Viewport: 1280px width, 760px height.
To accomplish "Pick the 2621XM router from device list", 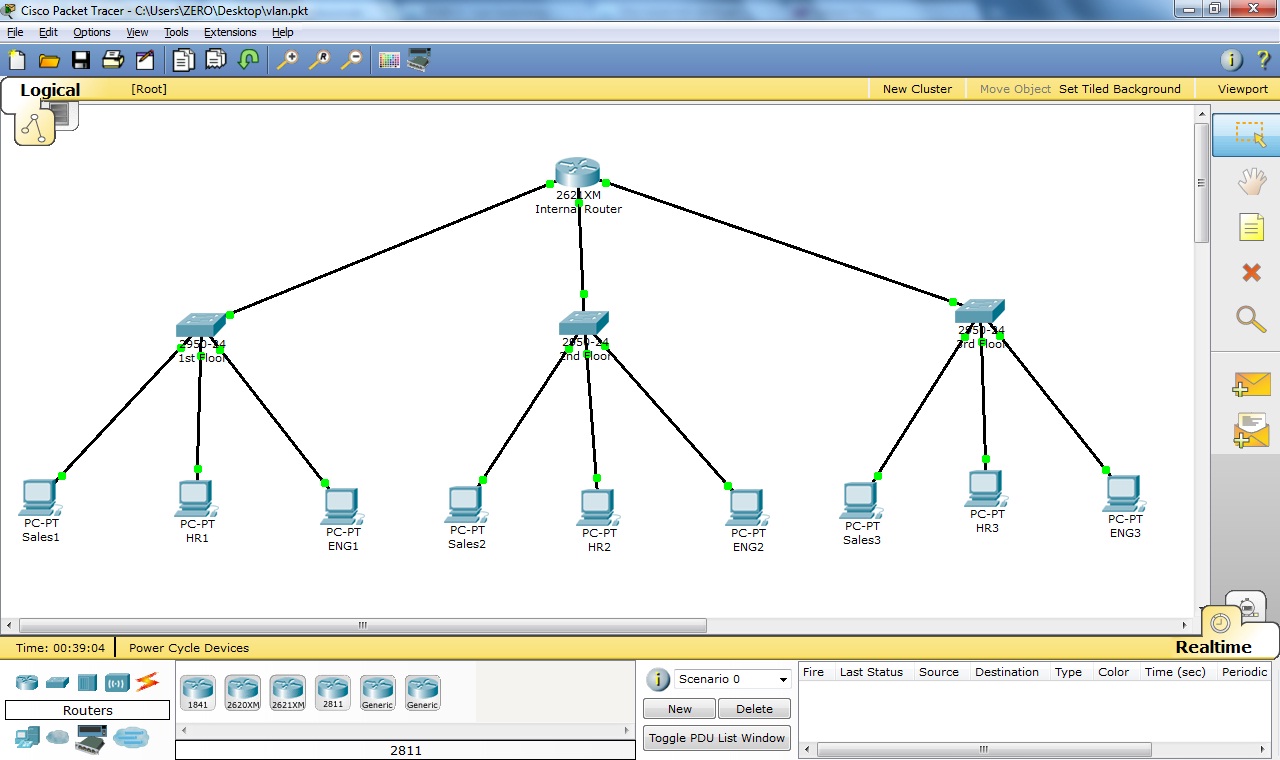I will [288, 692].
